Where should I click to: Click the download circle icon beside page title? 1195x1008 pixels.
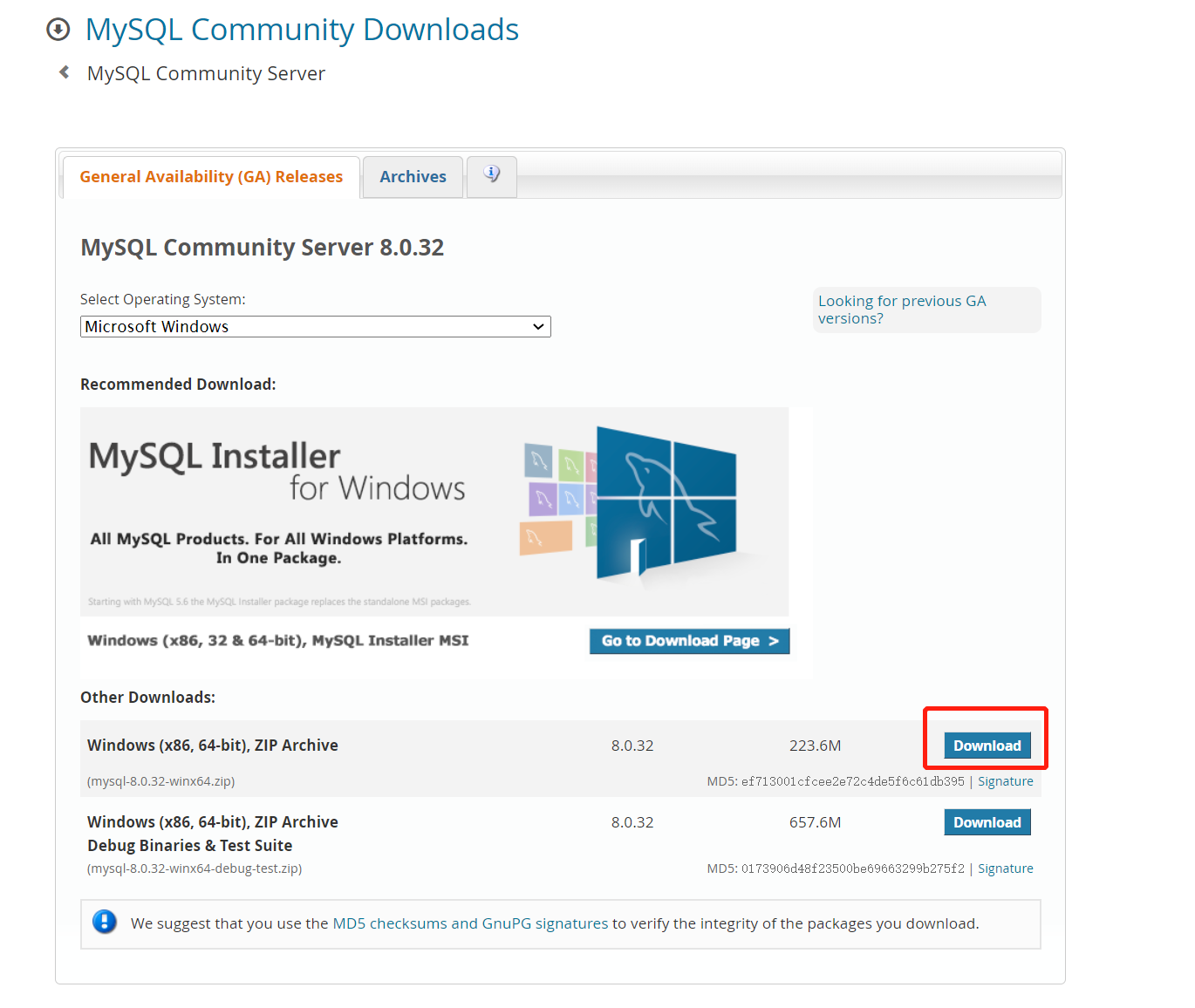tap(58, 30)
